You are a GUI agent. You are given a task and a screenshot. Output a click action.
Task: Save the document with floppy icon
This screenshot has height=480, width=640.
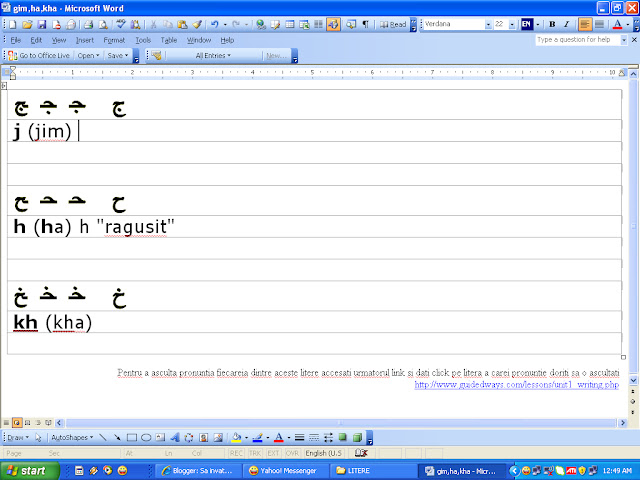[42, 24]
